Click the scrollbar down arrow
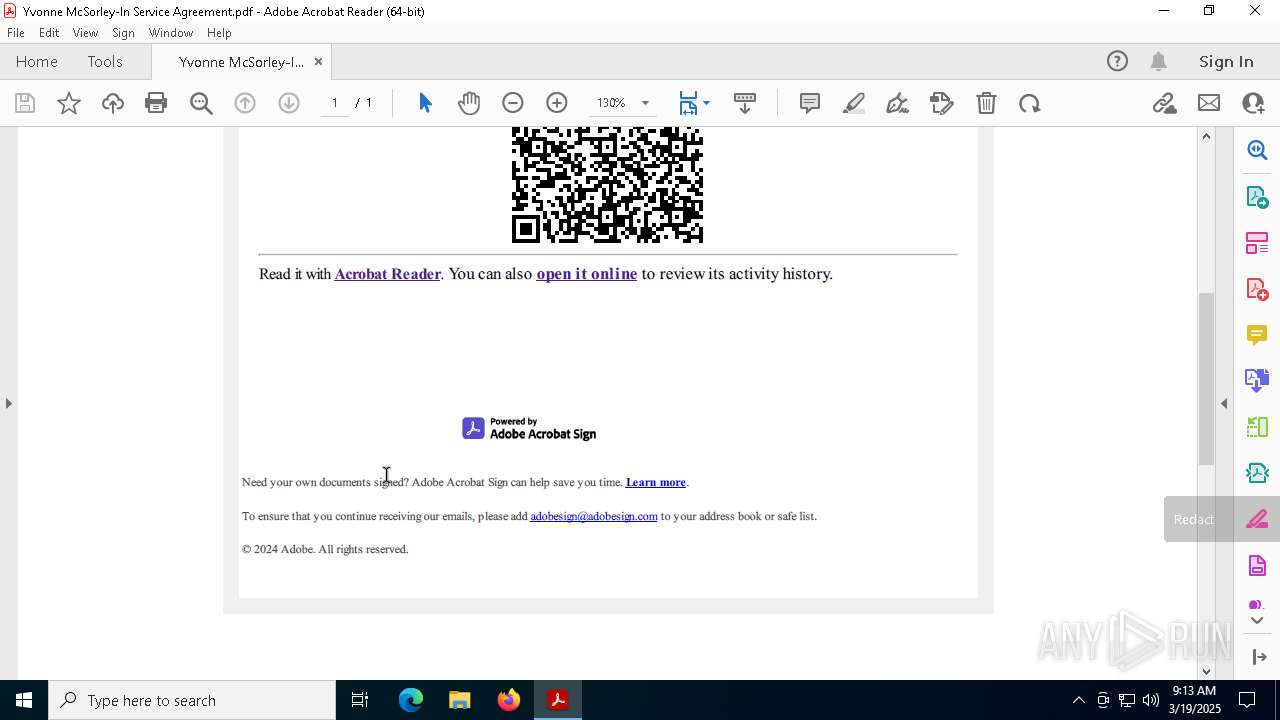 point(1206,671)
